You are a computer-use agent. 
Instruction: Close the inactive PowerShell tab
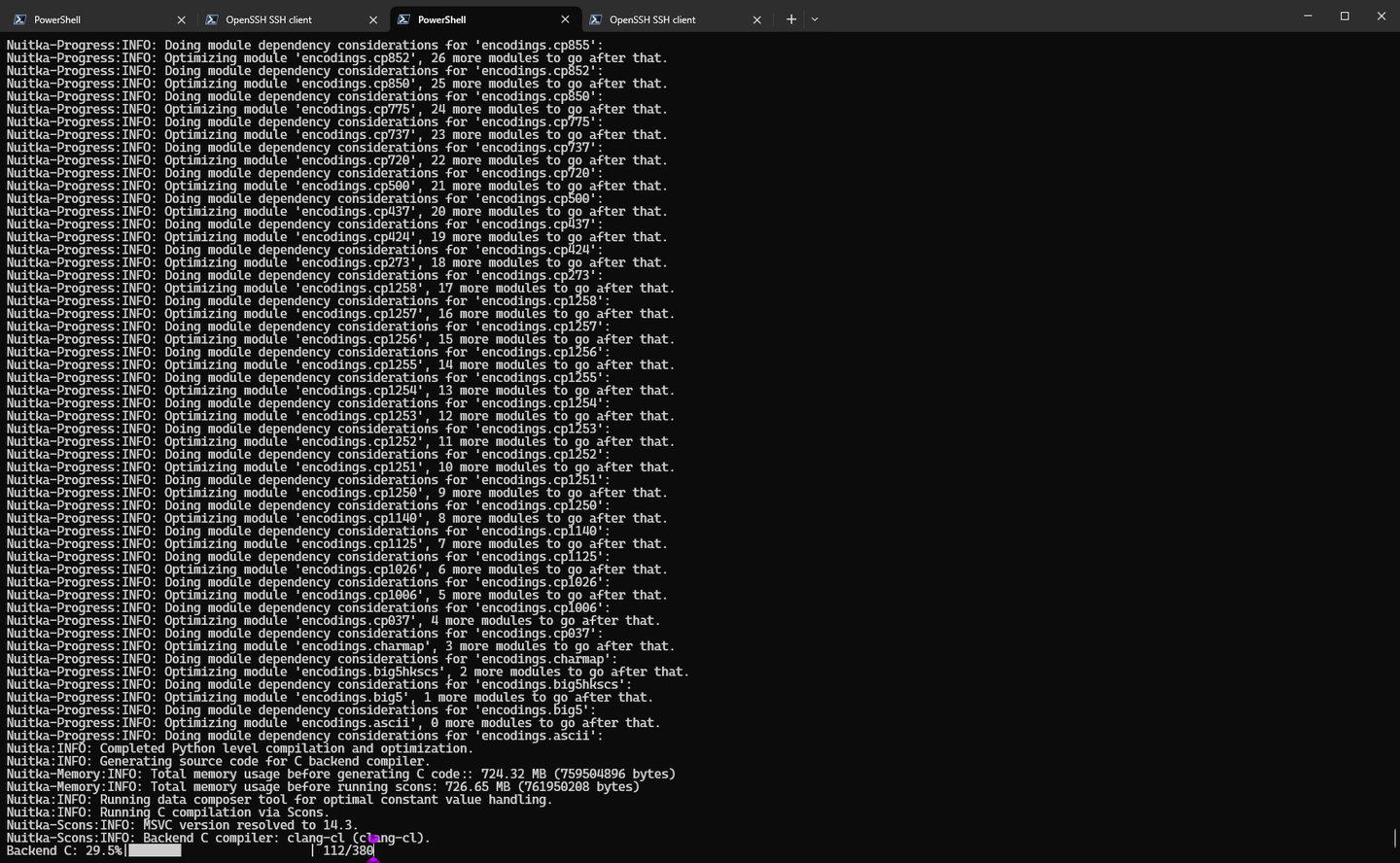click(182, 19)
